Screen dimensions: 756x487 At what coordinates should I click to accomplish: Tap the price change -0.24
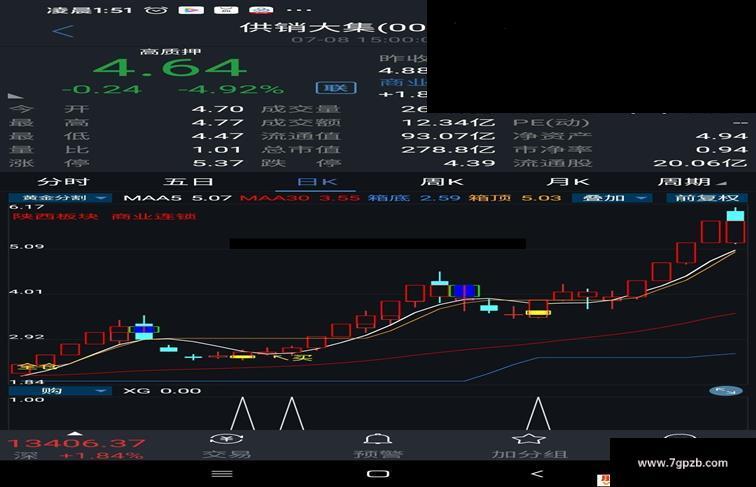(102, 89)
